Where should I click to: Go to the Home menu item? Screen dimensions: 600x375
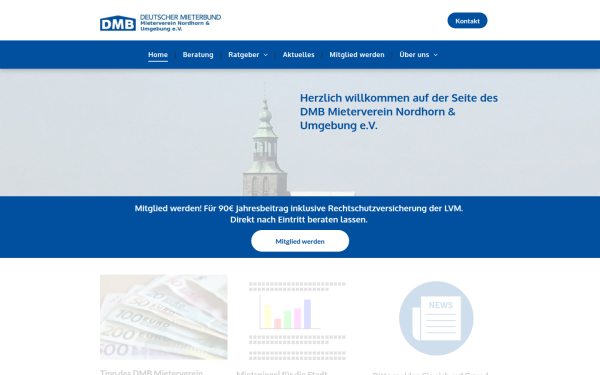[x=158, y=55]
